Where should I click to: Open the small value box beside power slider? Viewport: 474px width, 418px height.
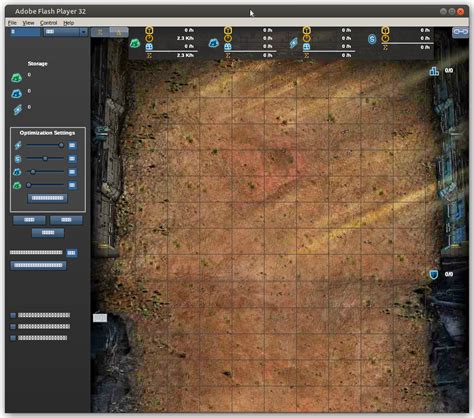coord(72,145)
